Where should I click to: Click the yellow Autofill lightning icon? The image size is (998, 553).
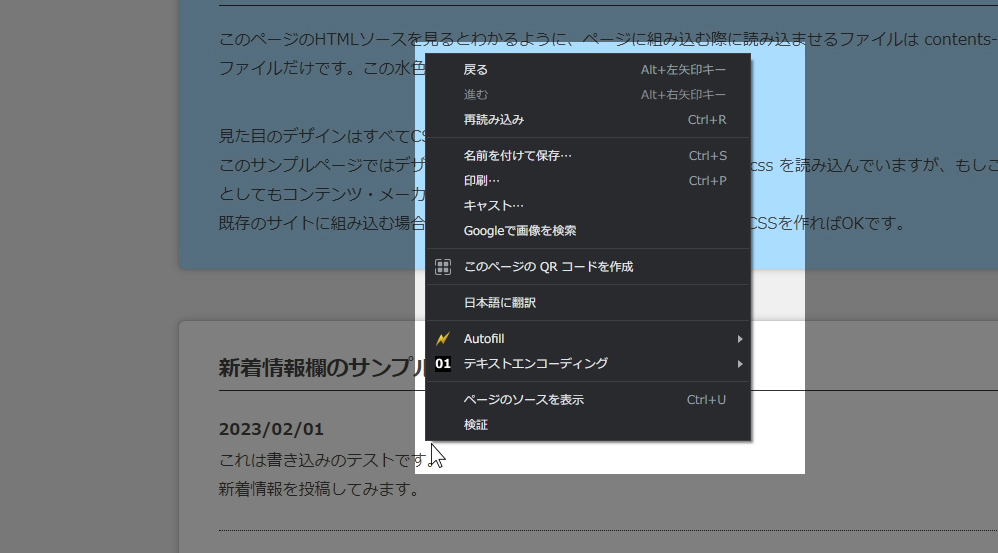click(443, 339)
